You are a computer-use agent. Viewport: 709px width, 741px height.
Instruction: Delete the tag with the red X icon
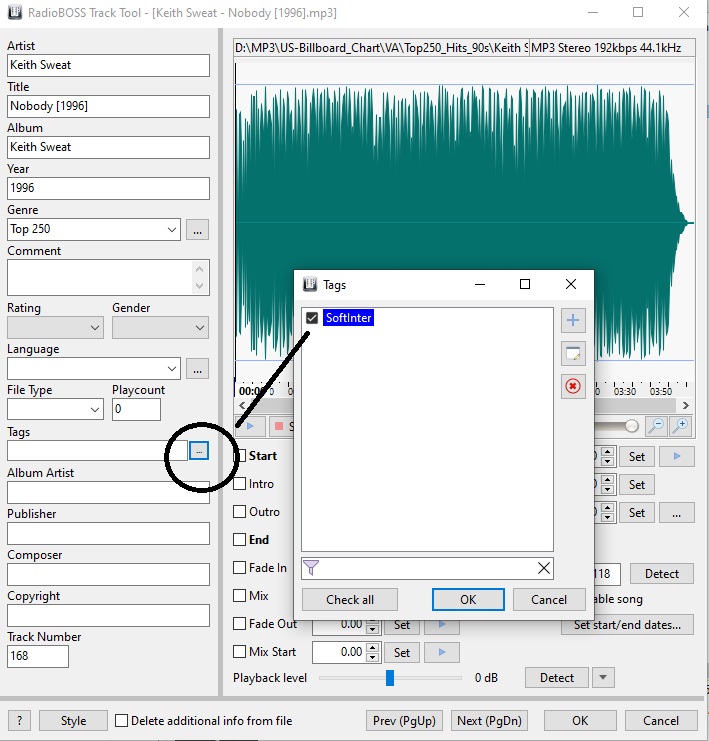tap(573, 387)
